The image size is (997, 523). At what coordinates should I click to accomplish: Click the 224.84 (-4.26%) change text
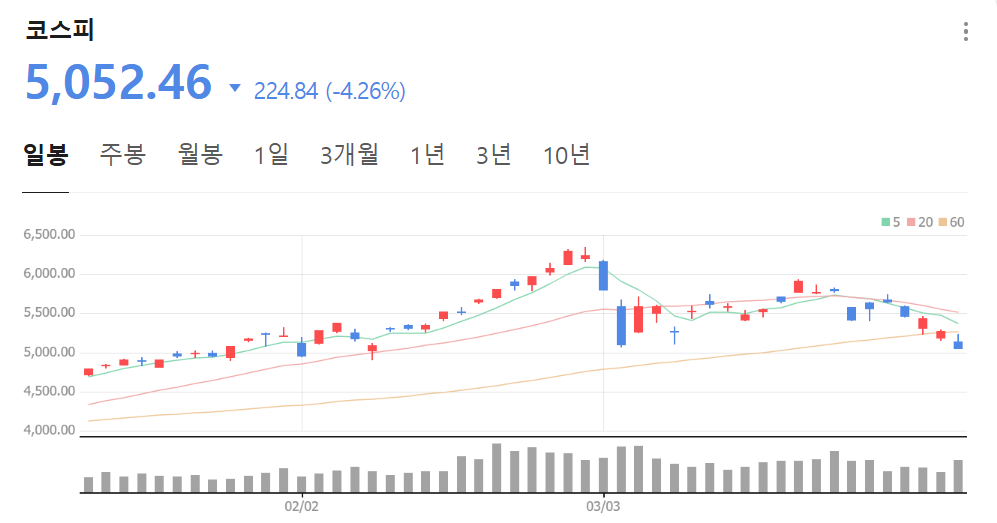click(329, 91)
